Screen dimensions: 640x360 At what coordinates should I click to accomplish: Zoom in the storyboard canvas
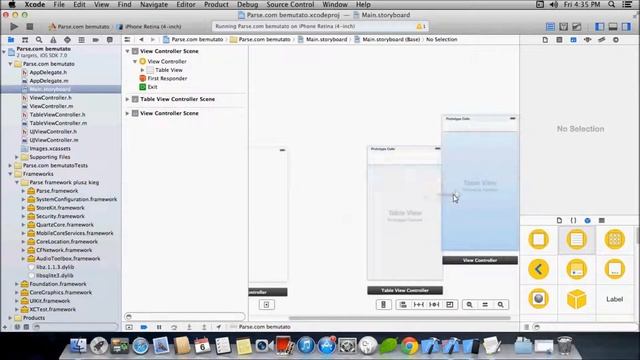(500, 304)
